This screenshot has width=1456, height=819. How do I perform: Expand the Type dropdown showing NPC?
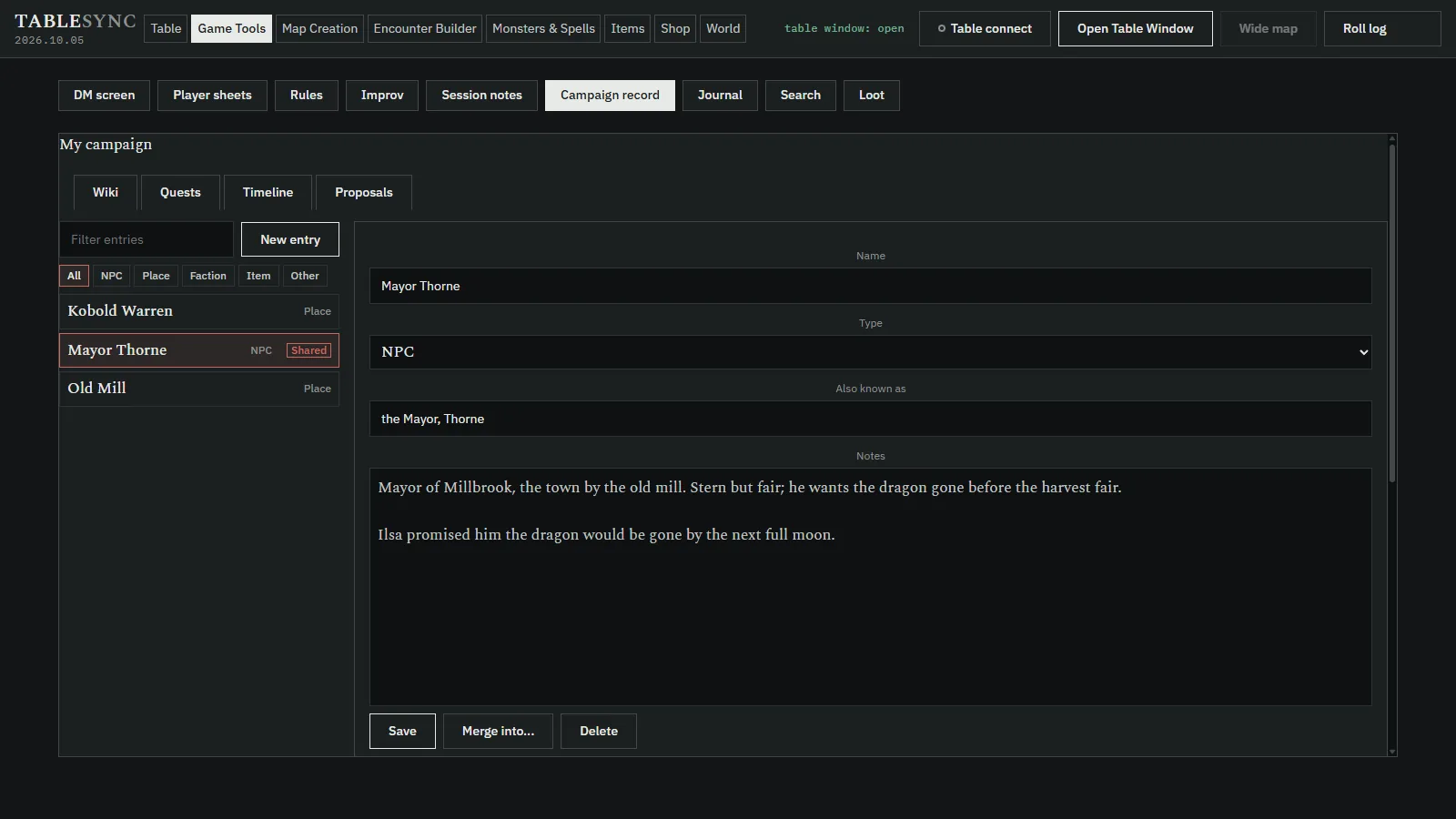pyautogui.click(x=870, y=352)
